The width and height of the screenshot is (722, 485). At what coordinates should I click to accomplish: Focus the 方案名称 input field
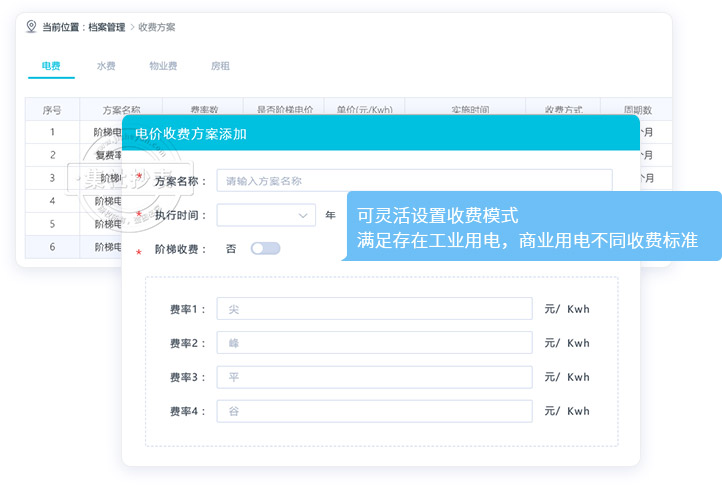click(414, 181)
